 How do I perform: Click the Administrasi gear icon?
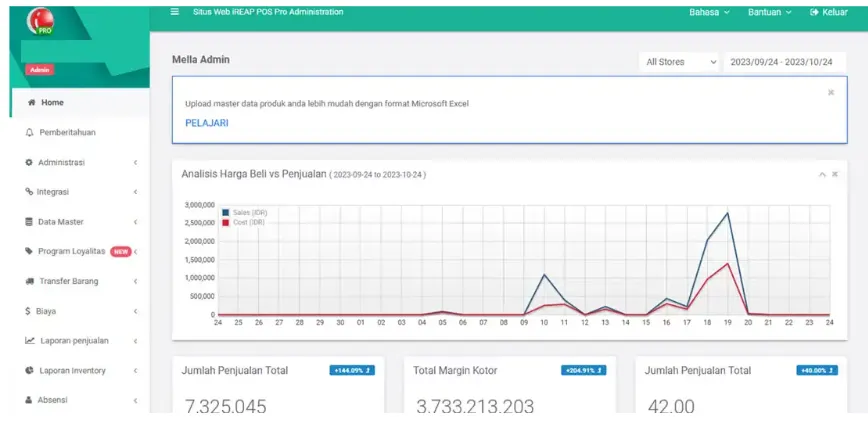point(29,162)
